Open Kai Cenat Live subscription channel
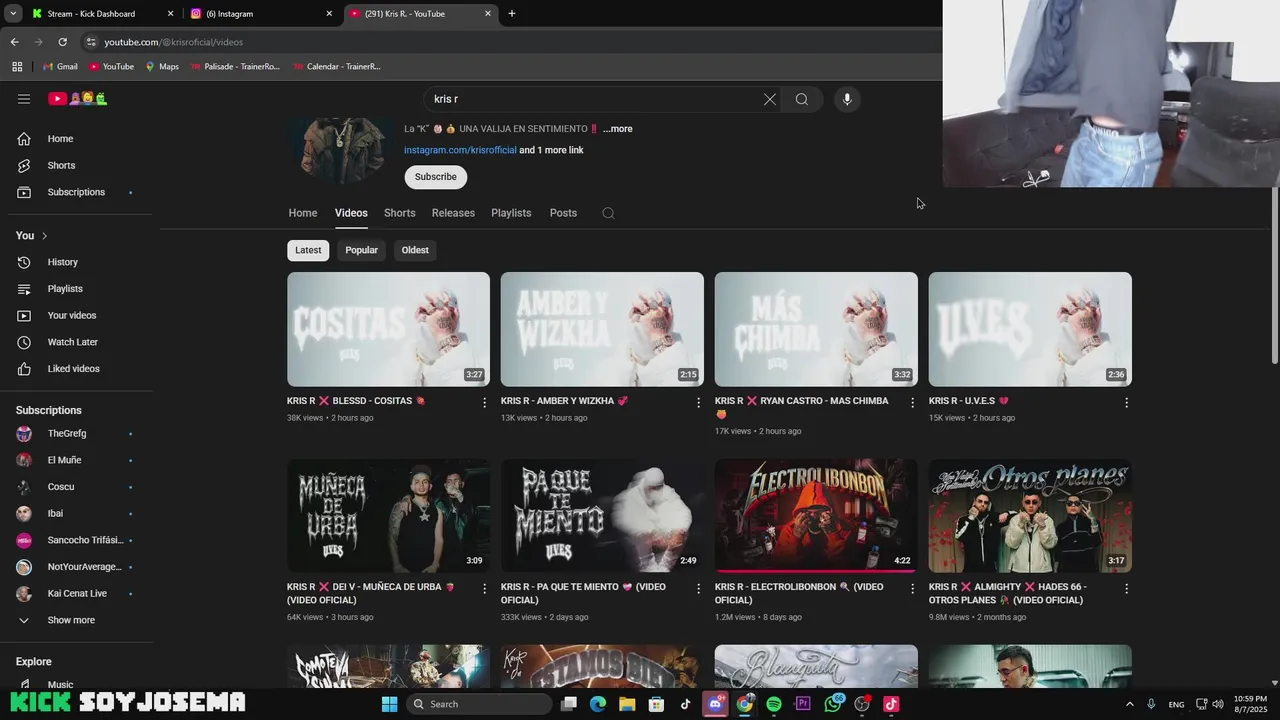The image size is (1280, 720). [76, 594]
